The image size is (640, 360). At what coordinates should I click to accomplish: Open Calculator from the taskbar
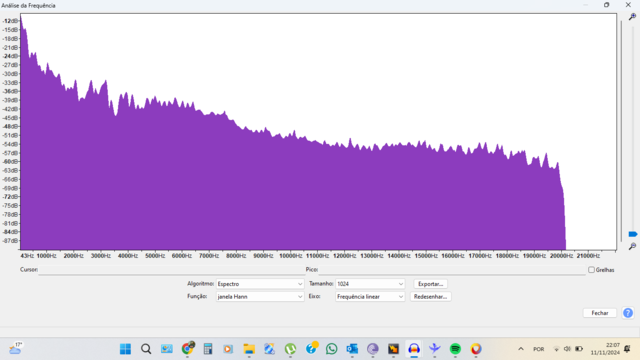click(208, 349)
